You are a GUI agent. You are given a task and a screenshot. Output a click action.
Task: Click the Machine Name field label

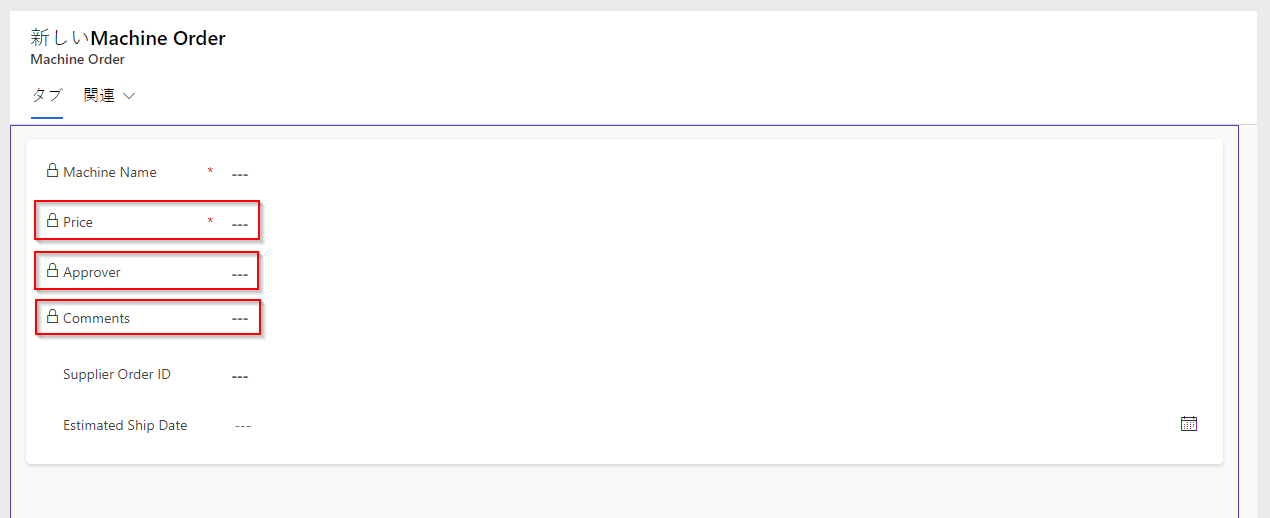point(110,172)
